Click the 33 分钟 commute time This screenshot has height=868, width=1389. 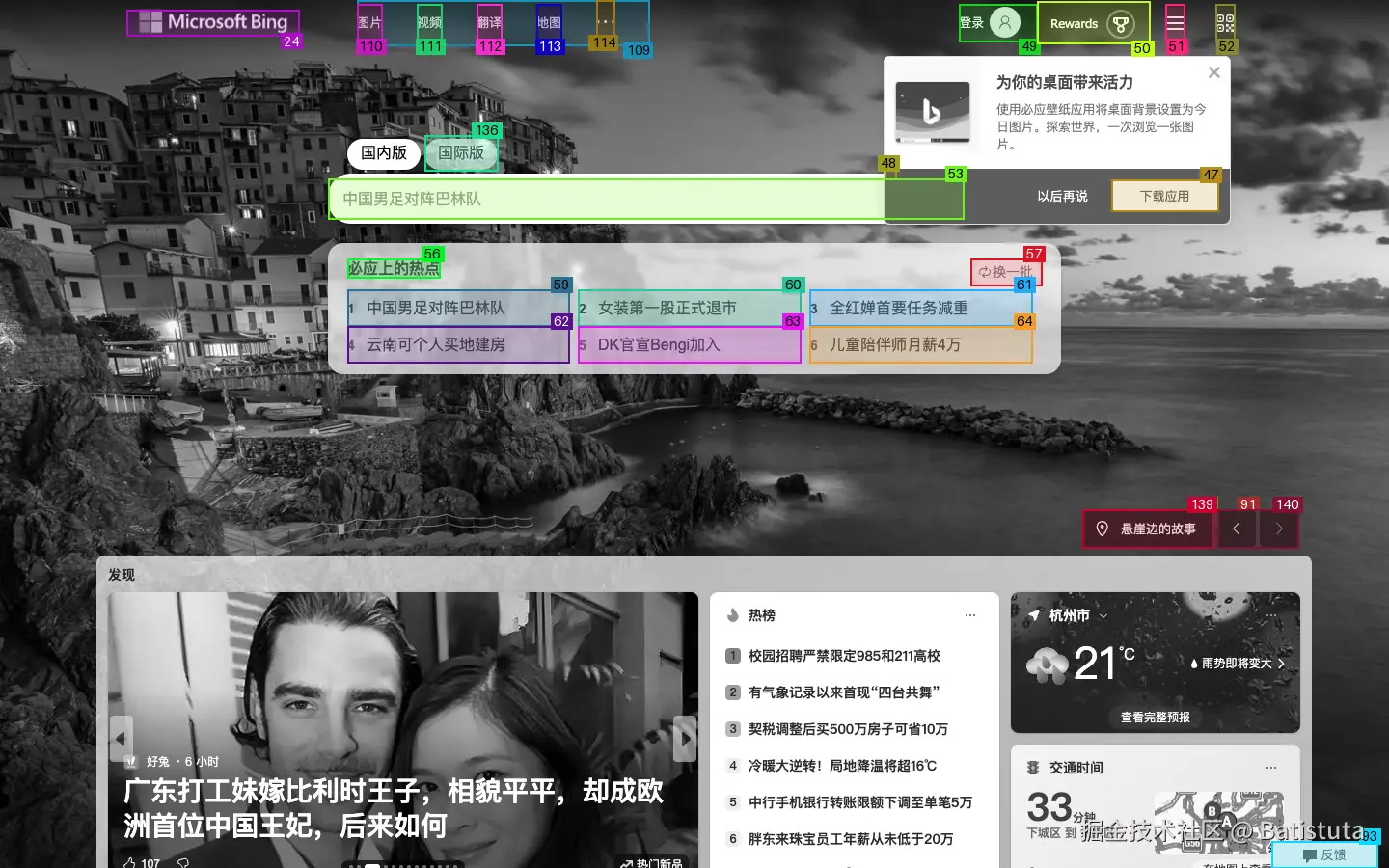(1060, 808)
